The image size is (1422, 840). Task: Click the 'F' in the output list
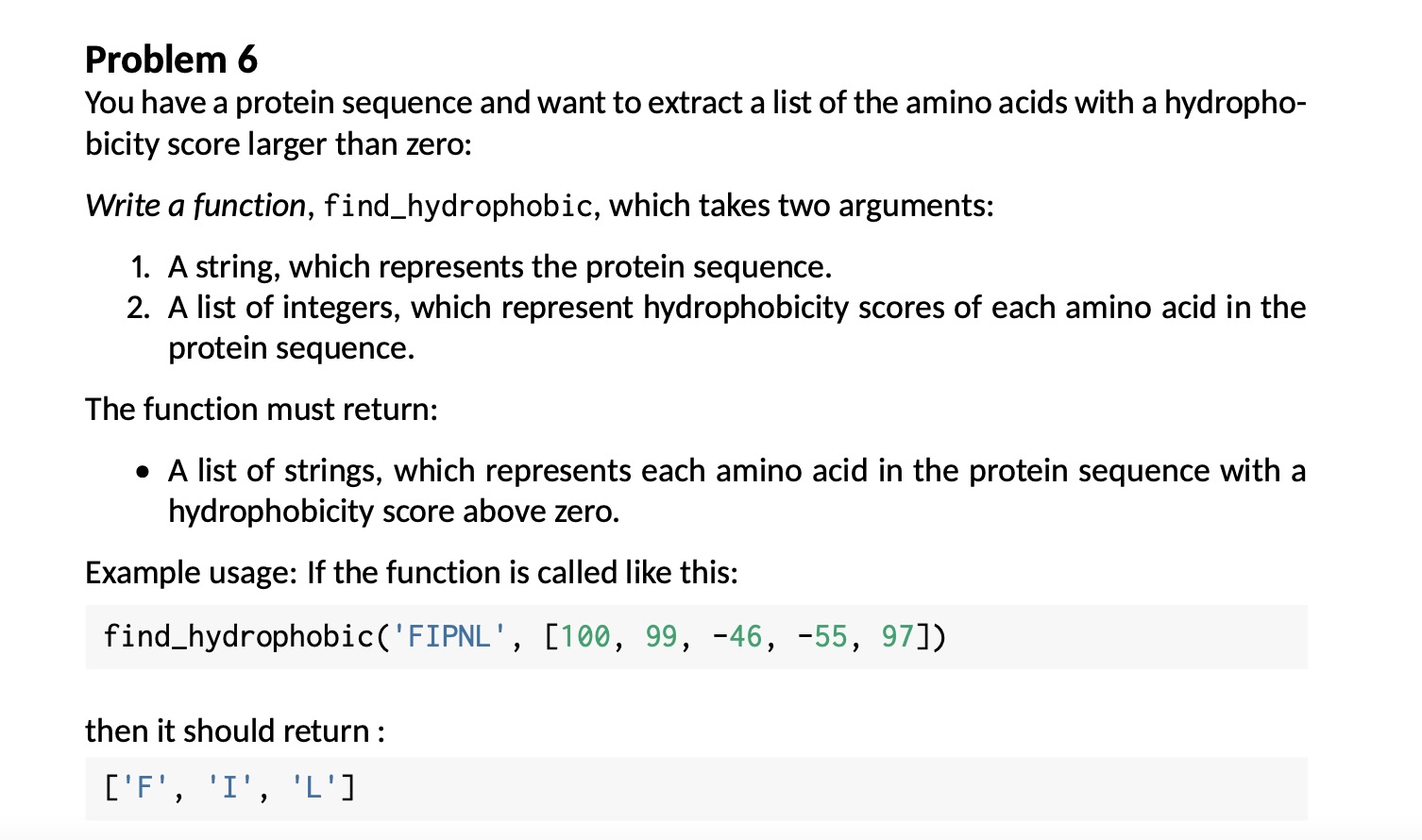coord(146,786)
